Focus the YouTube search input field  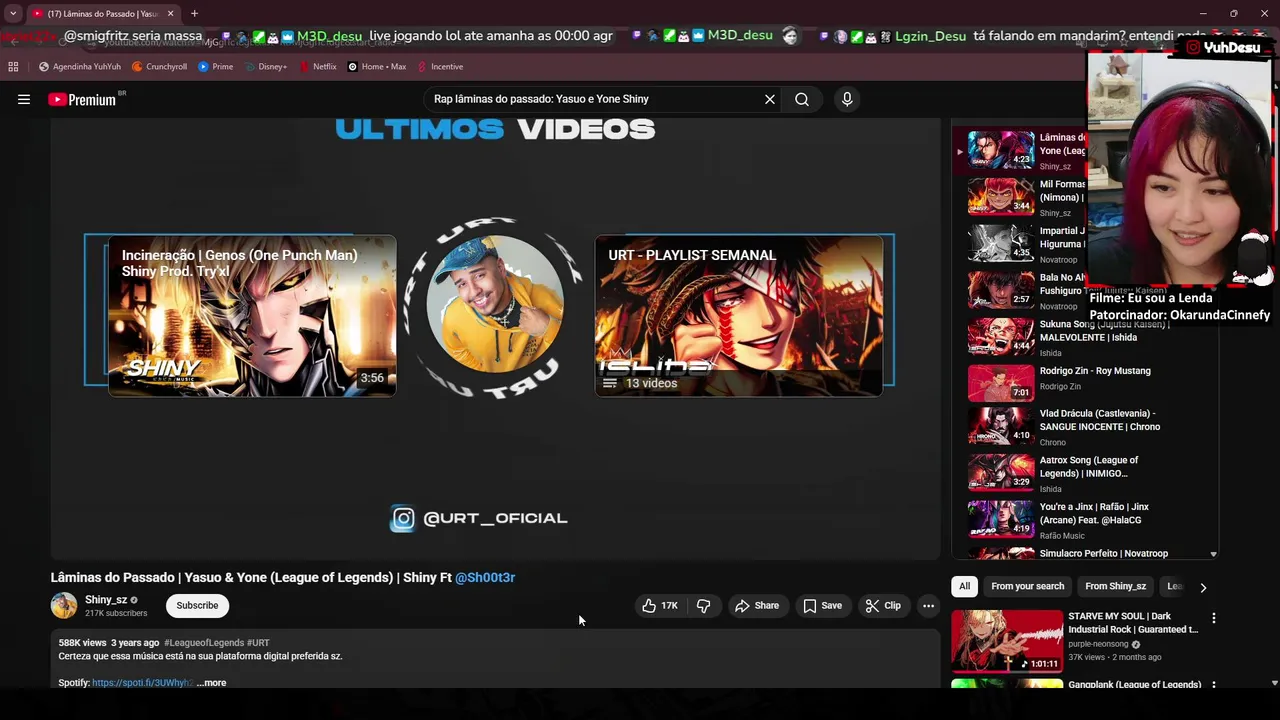tap(590, 99)
